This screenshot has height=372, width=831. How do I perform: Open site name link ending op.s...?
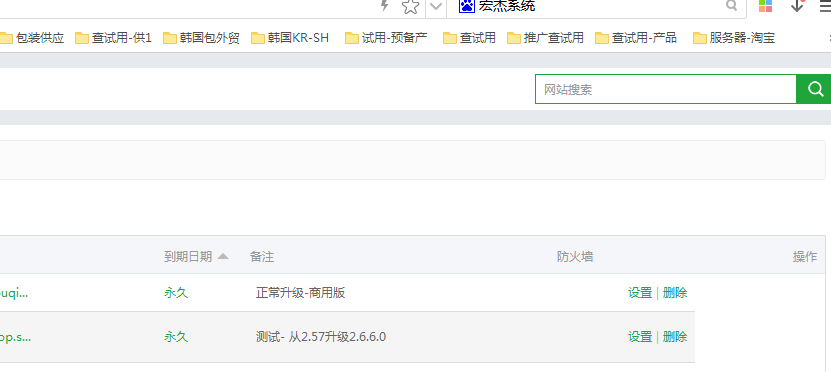point(15,337)
